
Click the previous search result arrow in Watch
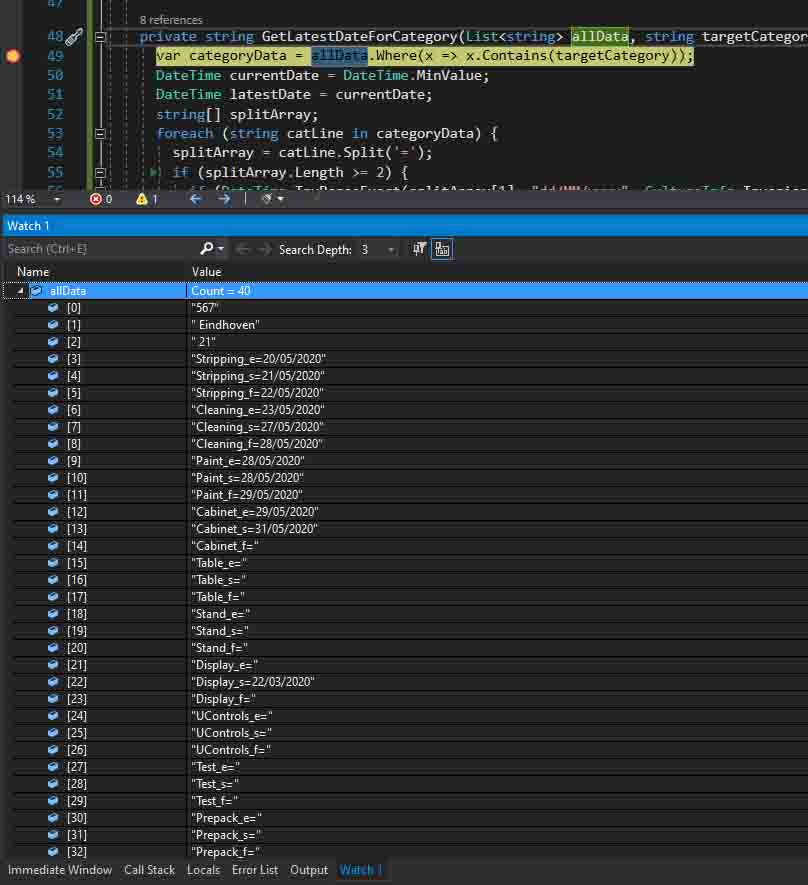click(x=243, y=249)
